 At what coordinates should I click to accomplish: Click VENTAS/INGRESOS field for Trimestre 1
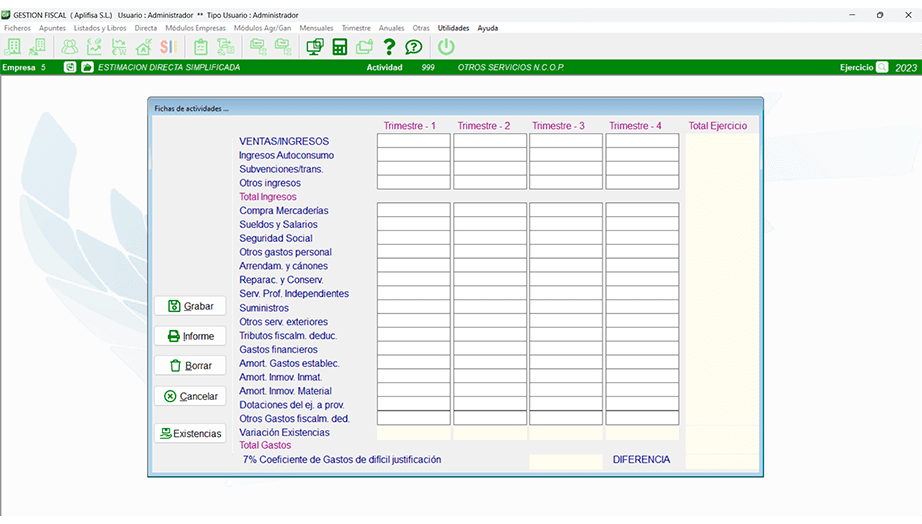coord(413,141)
